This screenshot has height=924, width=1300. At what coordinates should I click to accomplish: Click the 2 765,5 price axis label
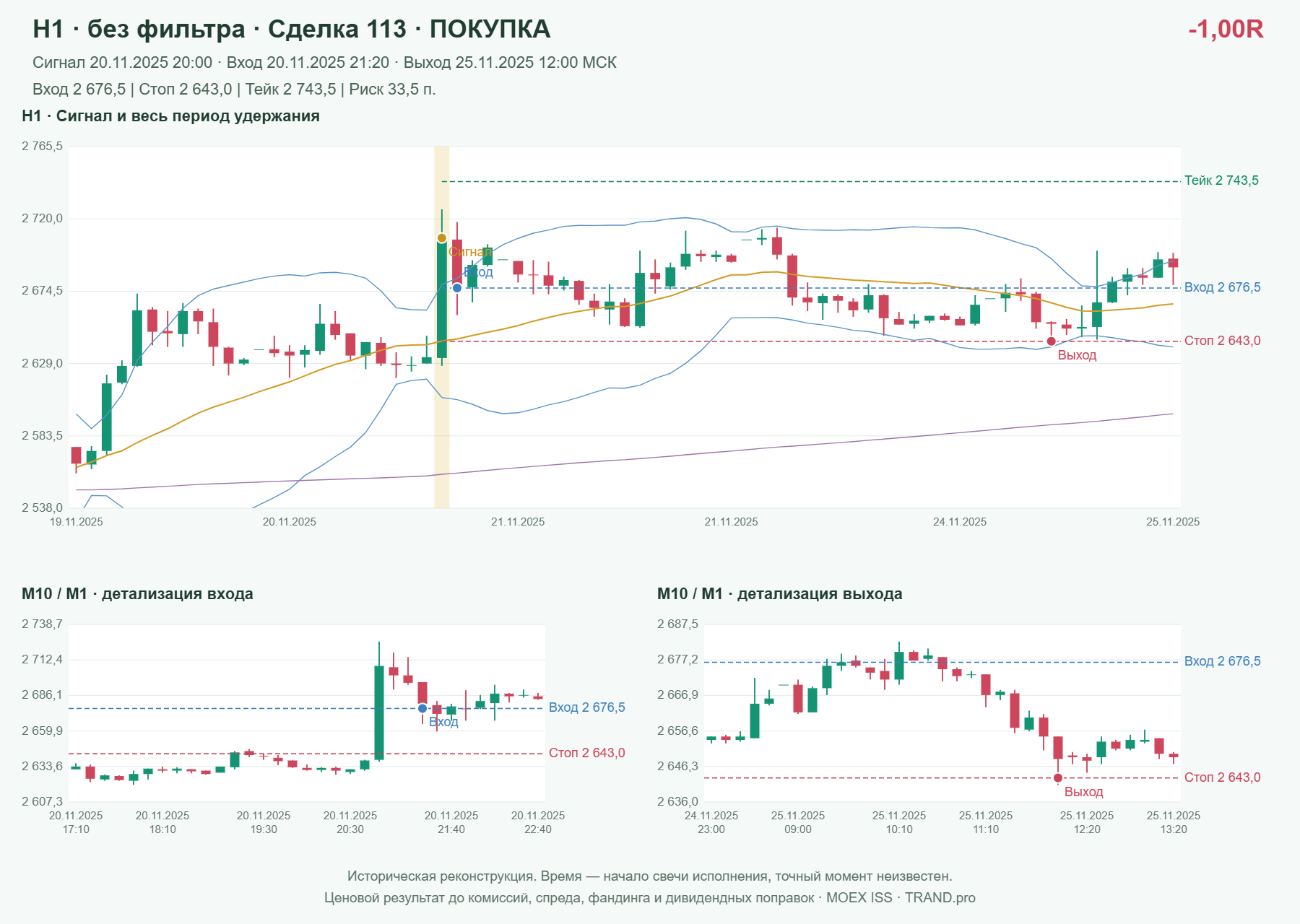[x=42, y=147]
